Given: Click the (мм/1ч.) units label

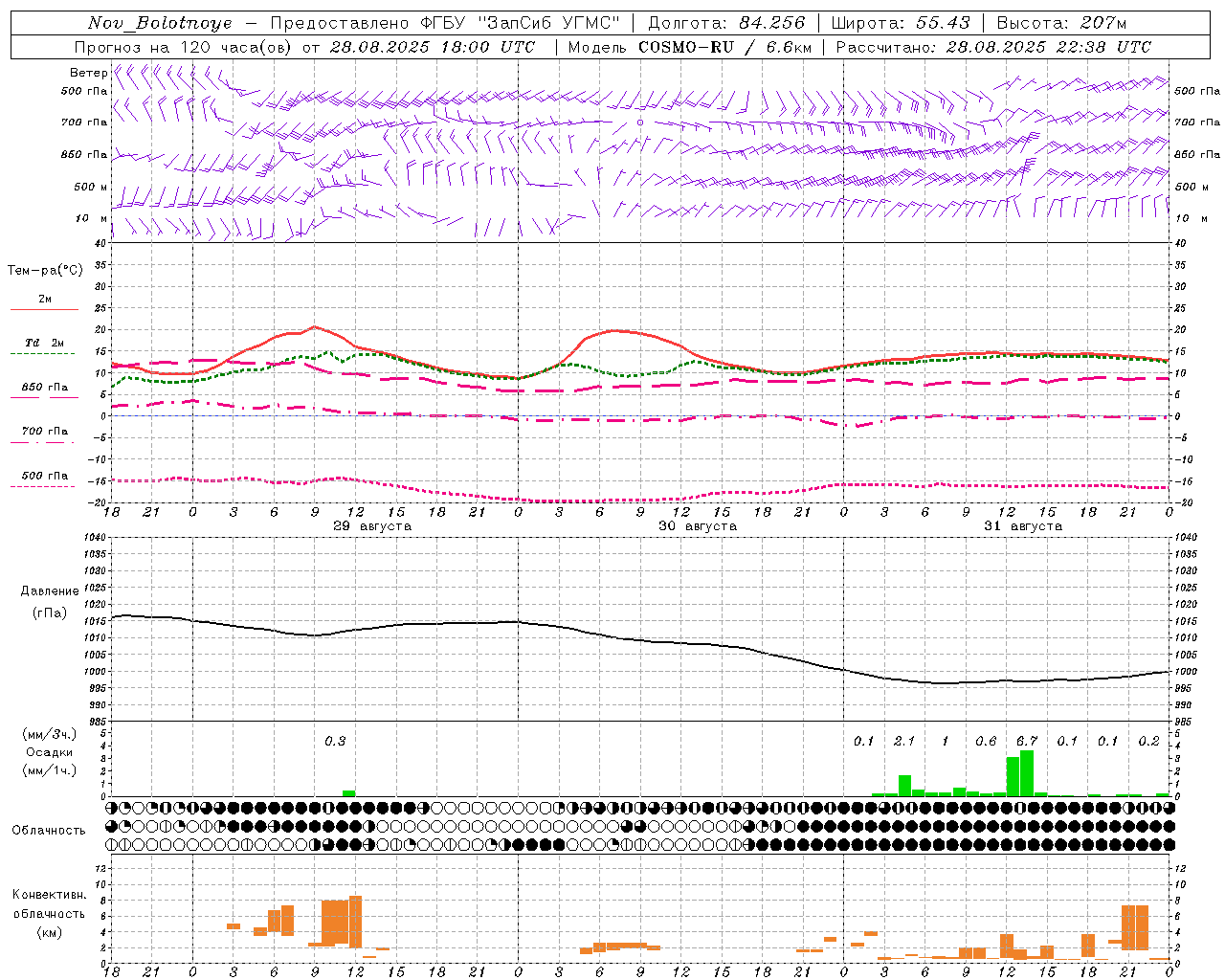Looking at the screenshot, I should (x=50, y=770).
